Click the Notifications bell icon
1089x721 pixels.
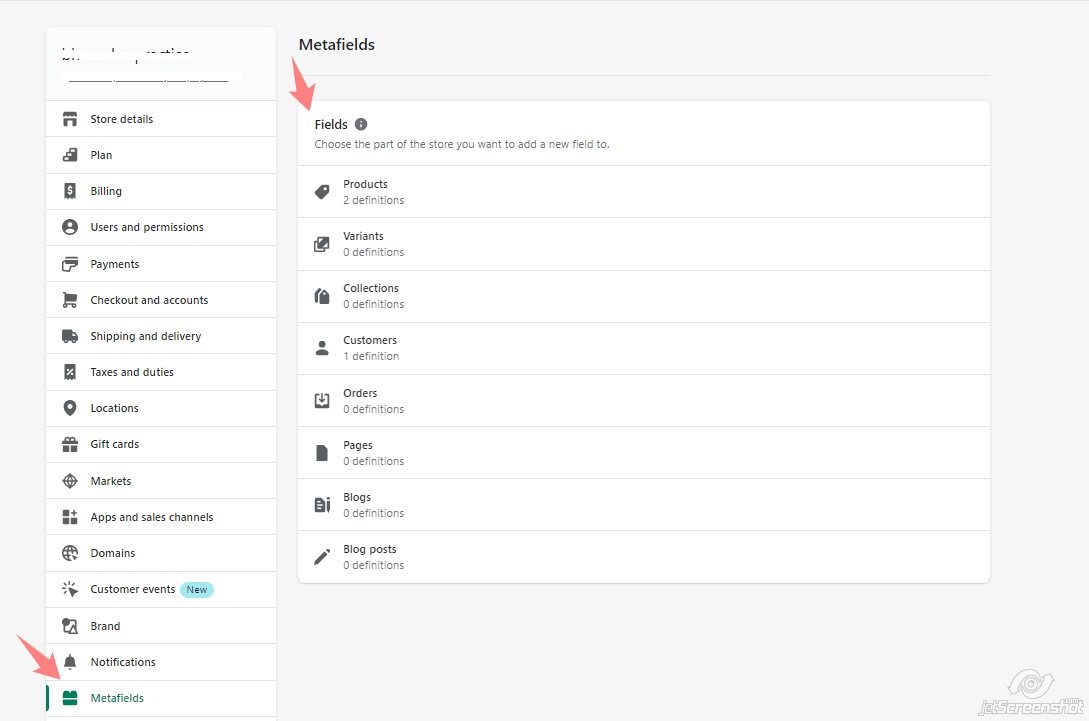70,662
